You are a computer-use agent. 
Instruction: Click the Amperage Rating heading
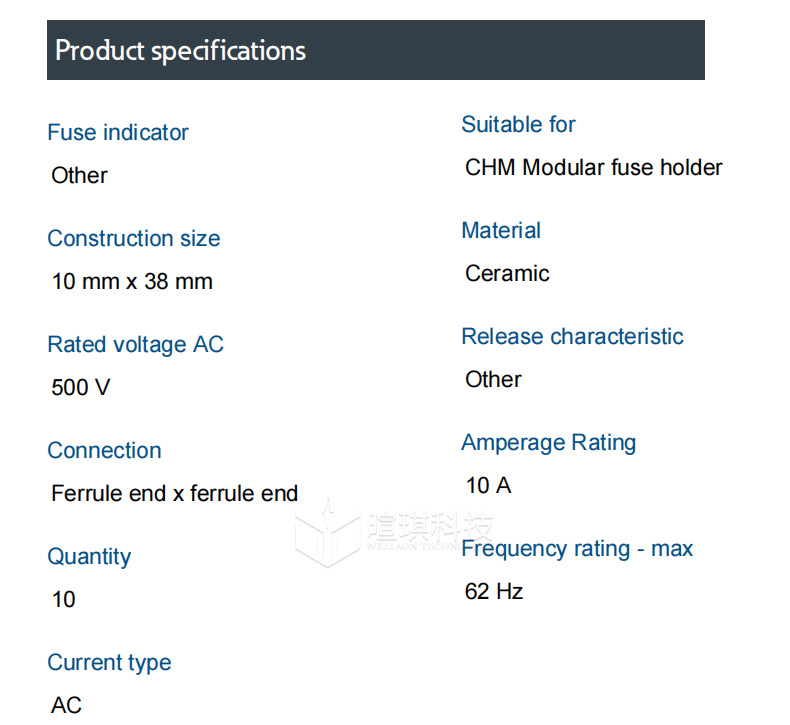pyautogui.click(x=548, y=442)
